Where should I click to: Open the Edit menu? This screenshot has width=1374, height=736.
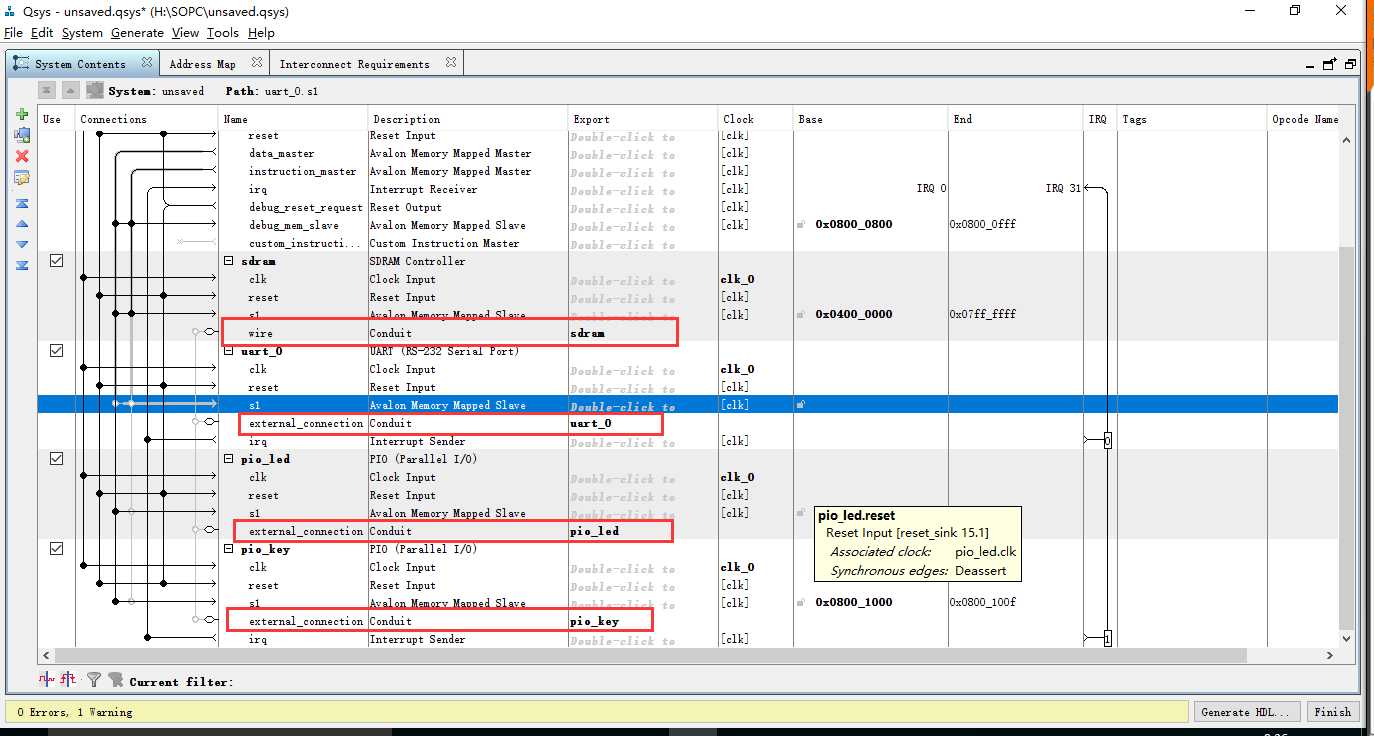pyautogui.click(x=42, y=33)
